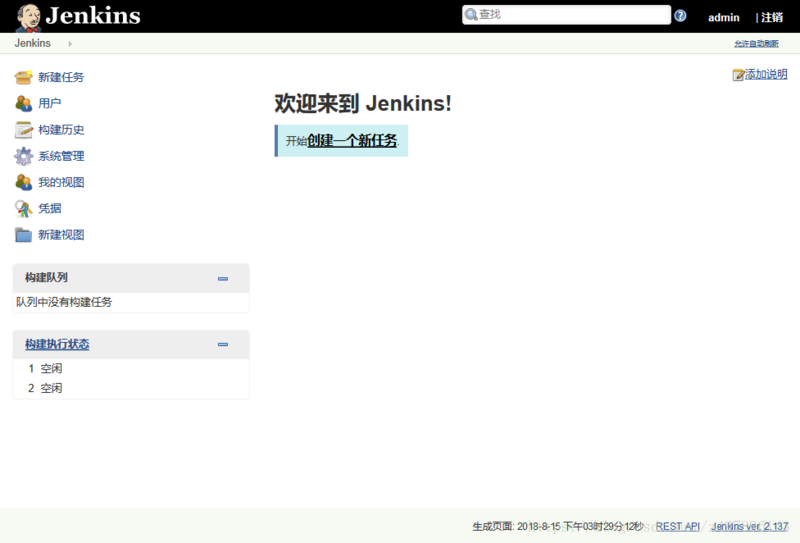The width and height of the screenshot is (800, 543).
Task: Focus the 查找 search field
Action: (566, 15)
